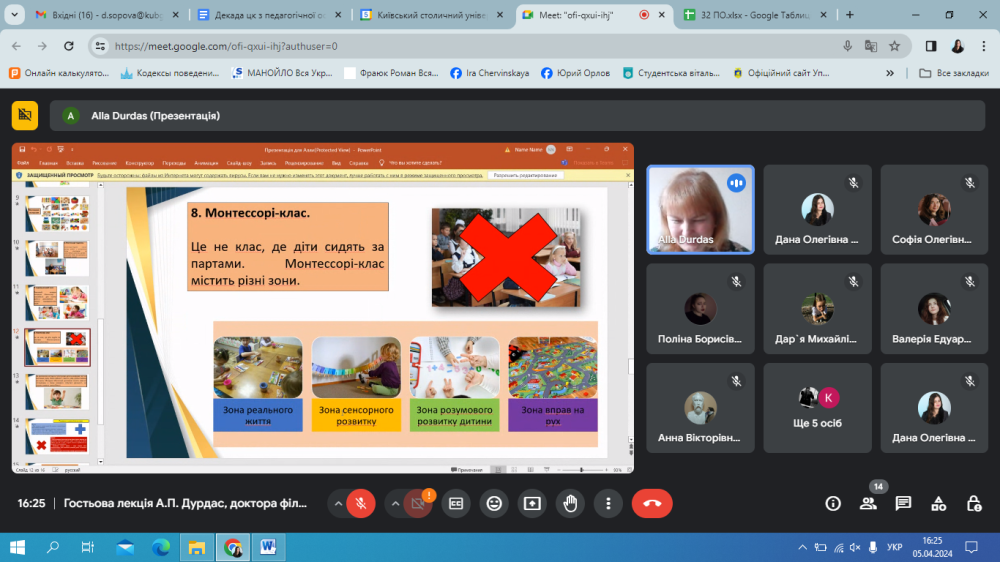1000x562 pixels.
Task: Click the address bar microphone icon
Action: click(x=847, y=46)
